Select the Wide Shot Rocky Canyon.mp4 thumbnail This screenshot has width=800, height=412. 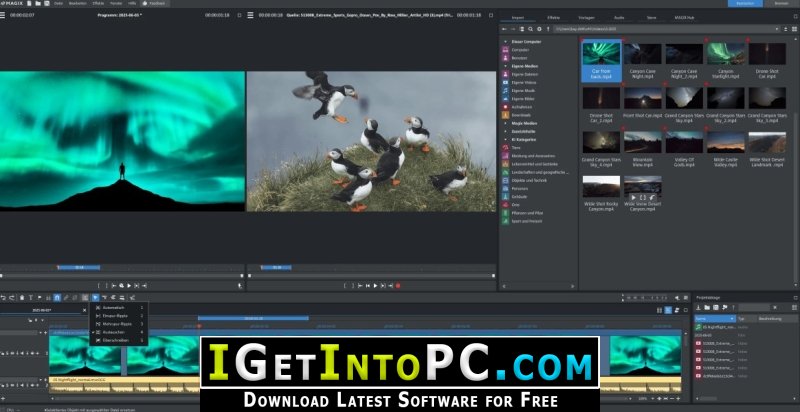tap(601, 187)
